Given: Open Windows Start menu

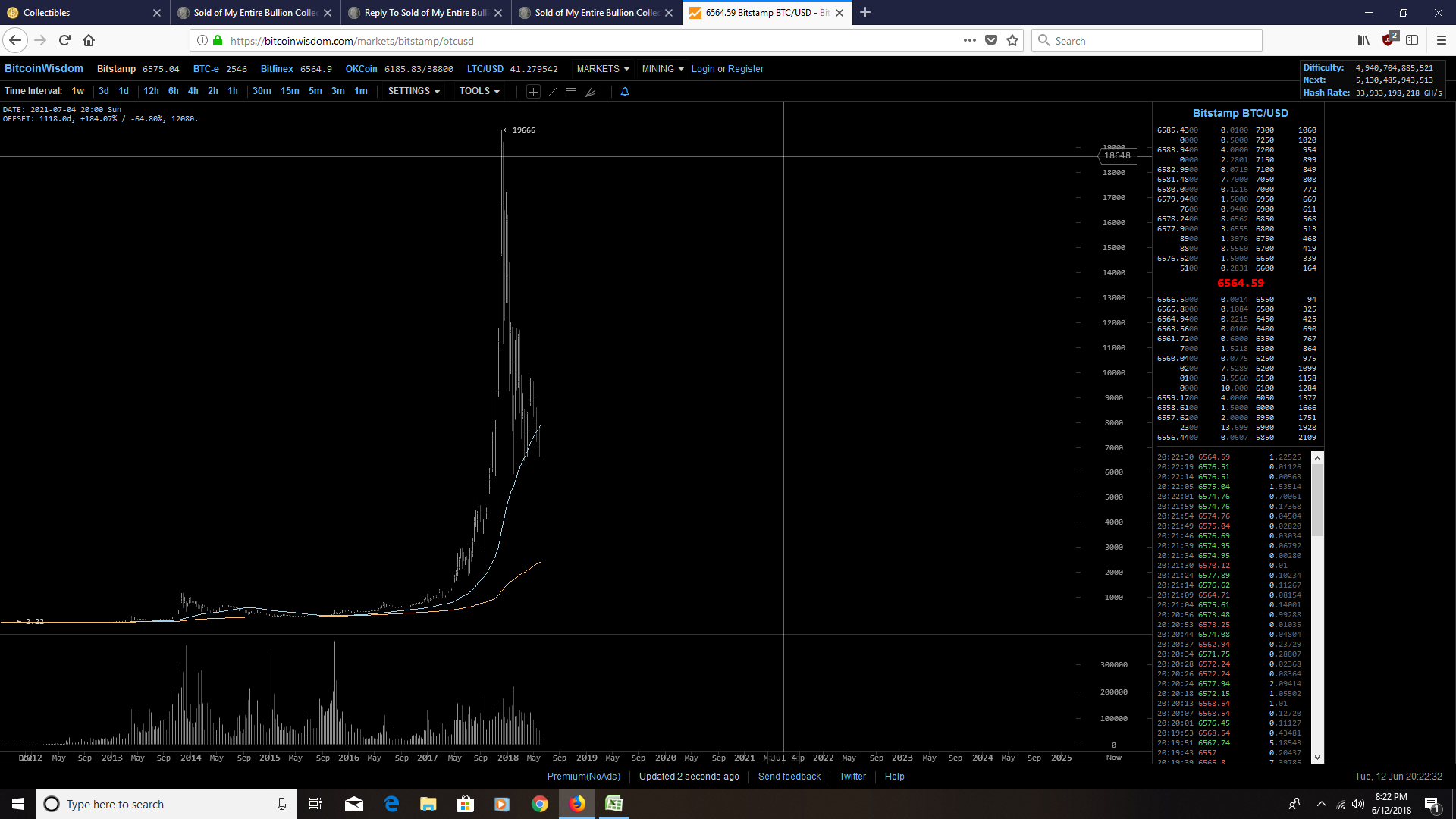Looking at the screenshot, I should 18,804.
